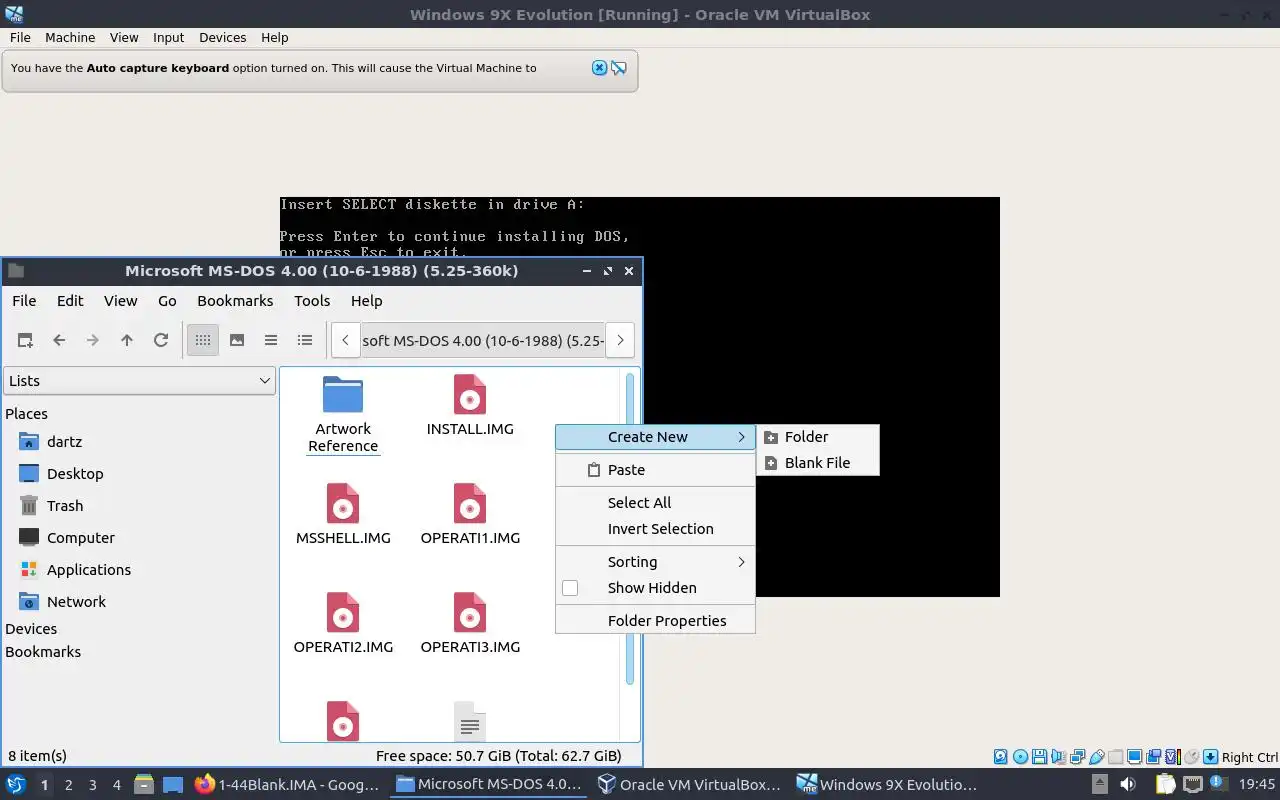Choose Blank File in Create New submenu
Screen dimensions: 1280x800
point(818,463)
